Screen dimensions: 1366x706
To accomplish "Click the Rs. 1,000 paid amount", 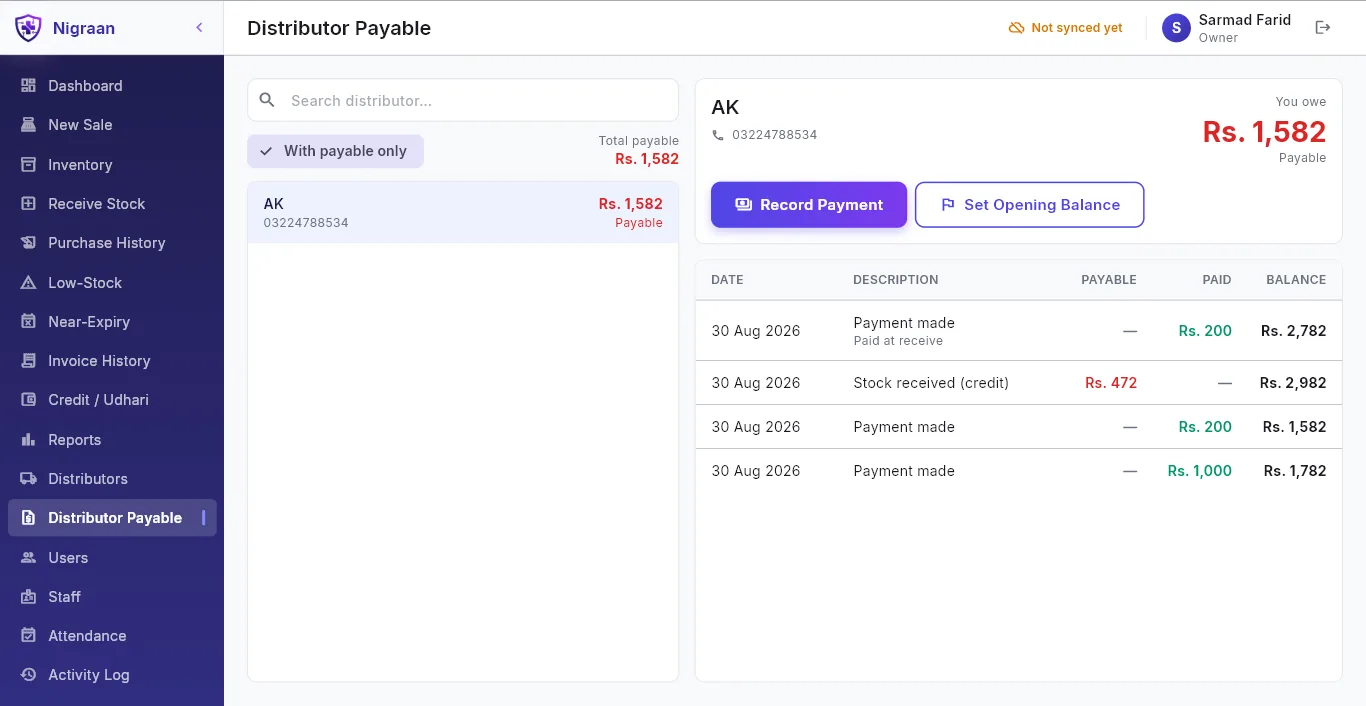I will point(1199,471).
